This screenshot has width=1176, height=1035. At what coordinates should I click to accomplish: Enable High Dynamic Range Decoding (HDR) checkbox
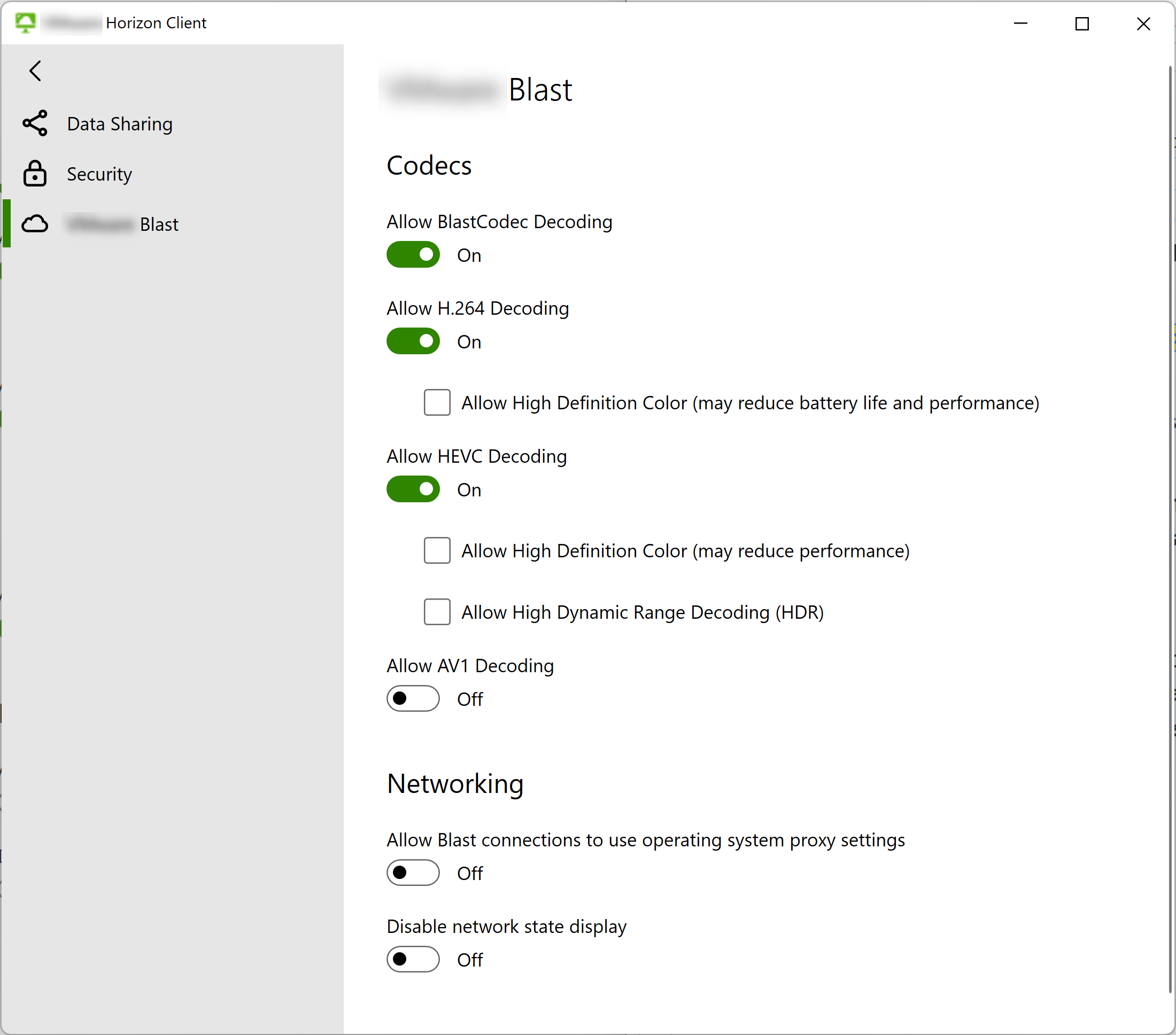437,612
